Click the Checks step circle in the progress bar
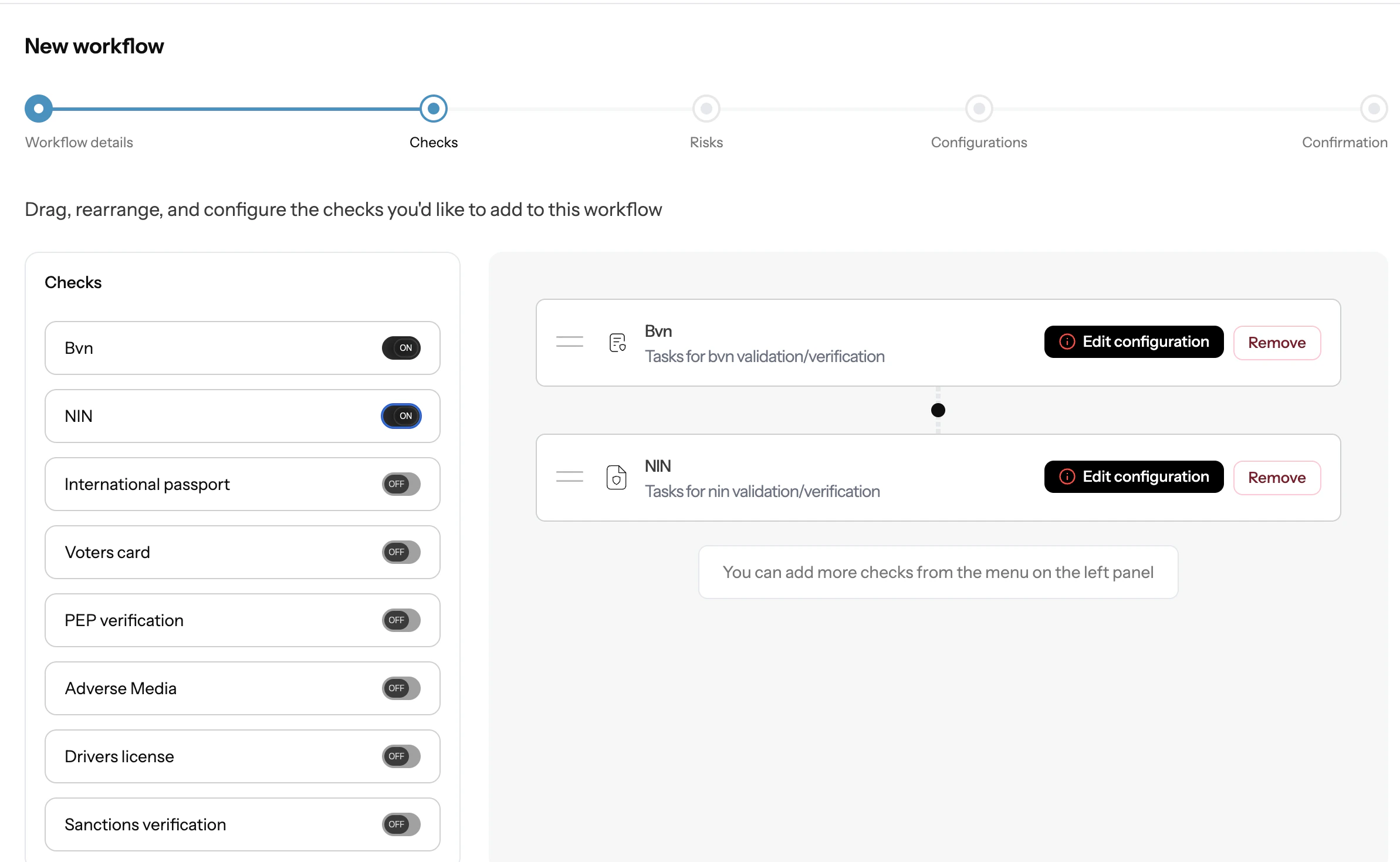The image size is (1400, 862). [x=434, y=108]
